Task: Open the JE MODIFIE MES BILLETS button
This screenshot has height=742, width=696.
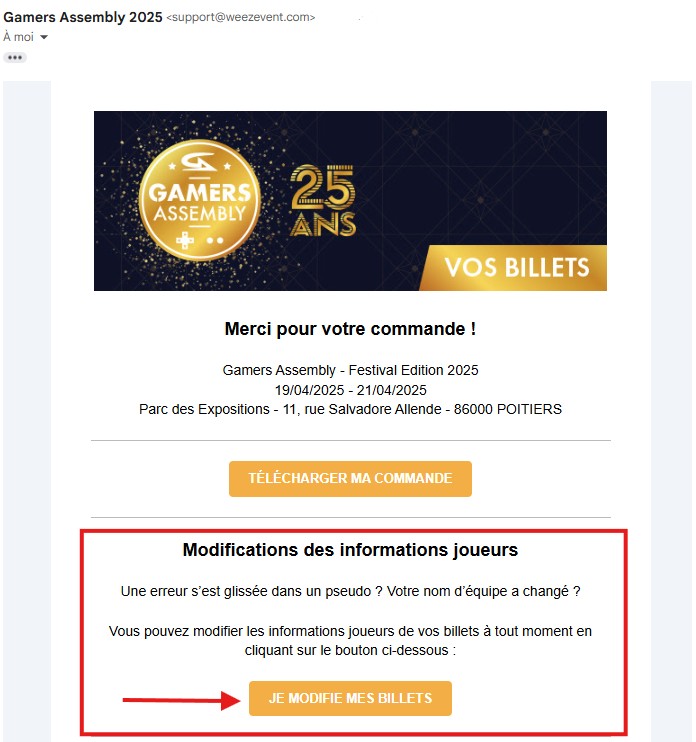Action: point(350,698)
